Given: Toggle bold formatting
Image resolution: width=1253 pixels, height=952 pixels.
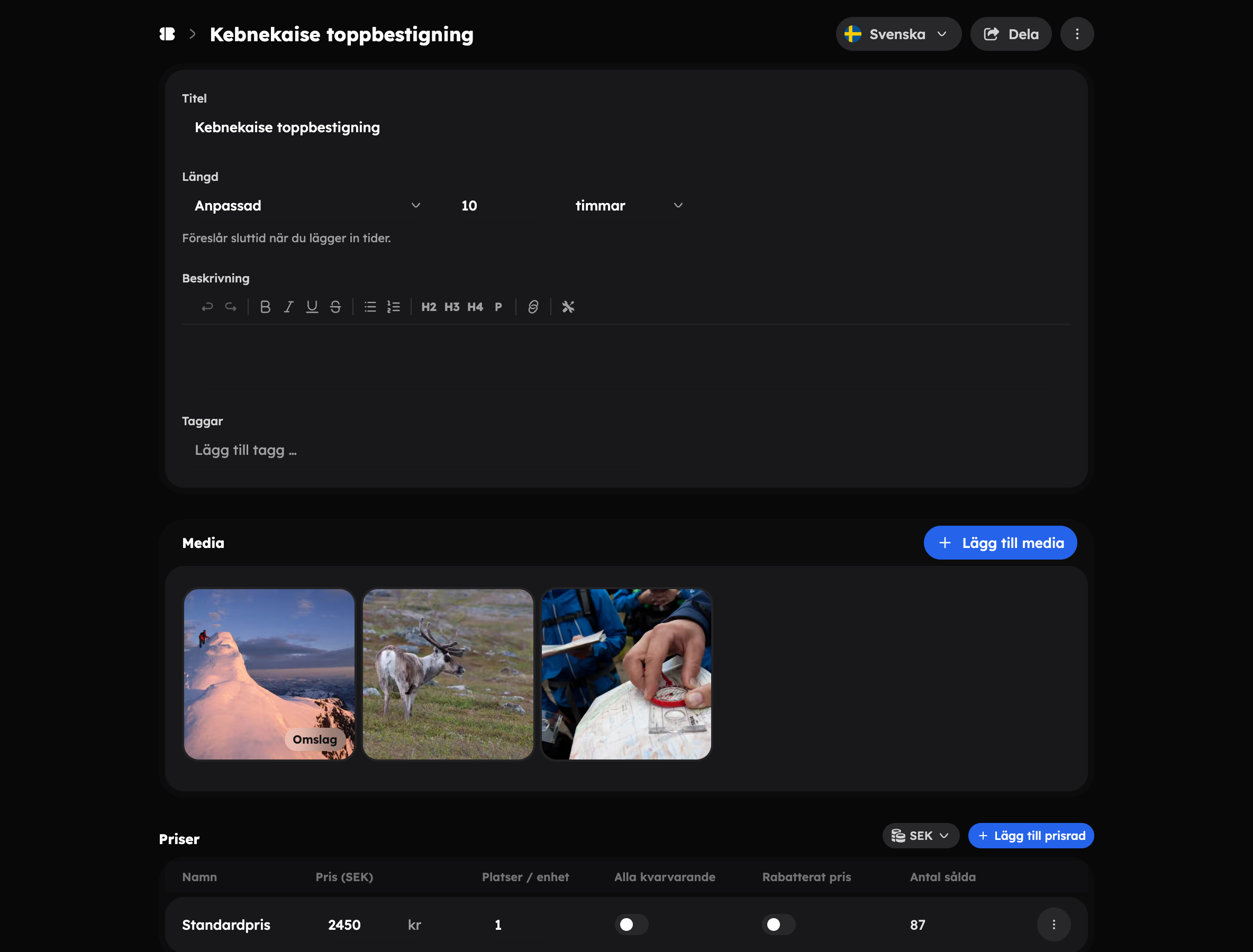Looking at the screenshot, I should pos(265,307).
